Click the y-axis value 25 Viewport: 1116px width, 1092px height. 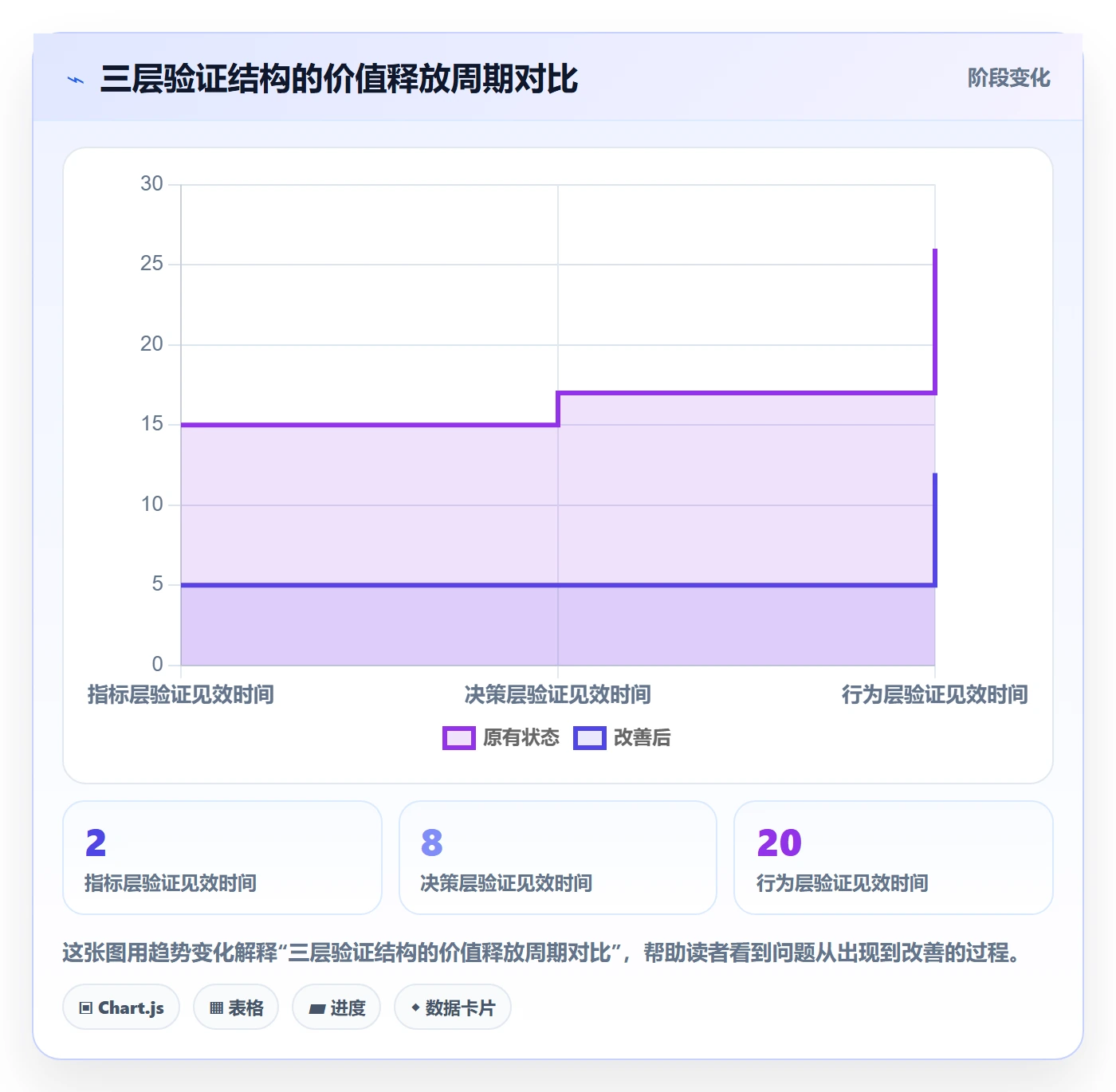coord(151,264)
